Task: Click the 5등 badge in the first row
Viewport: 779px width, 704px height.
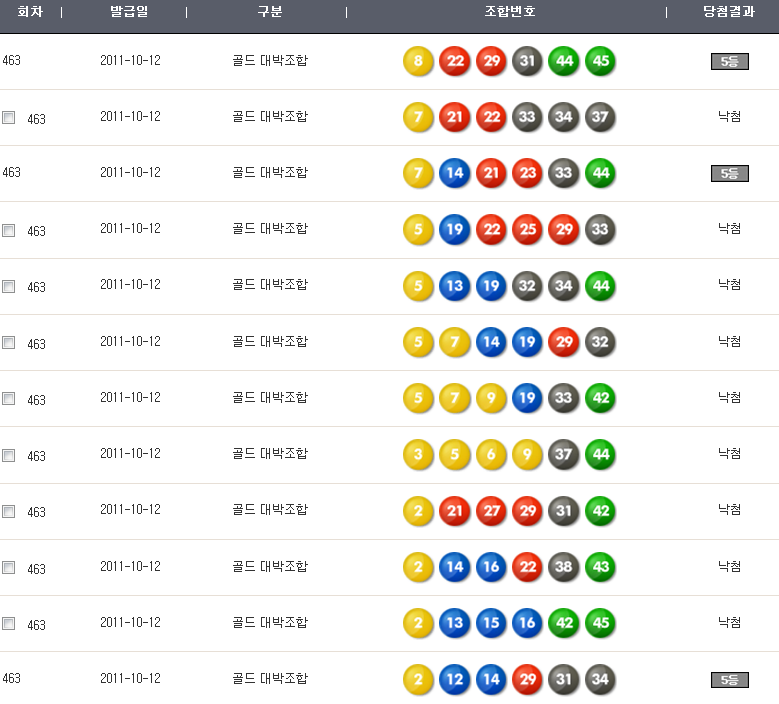Action: point(729,62)
